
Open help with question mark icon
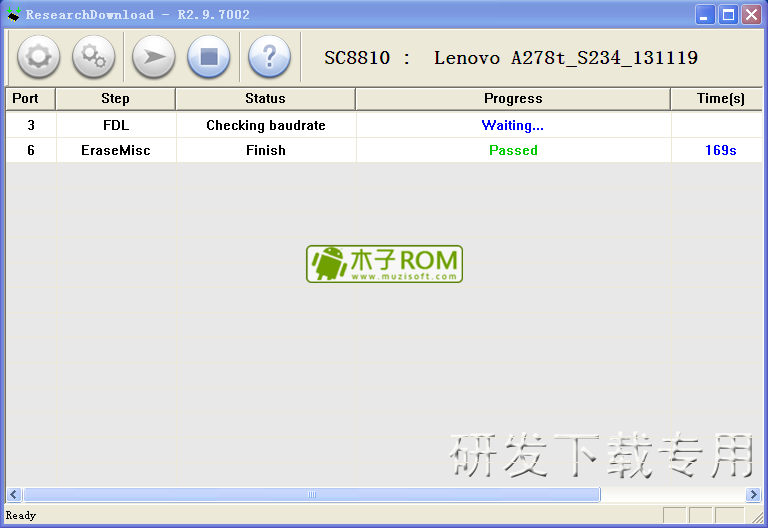tap(269, 57)
